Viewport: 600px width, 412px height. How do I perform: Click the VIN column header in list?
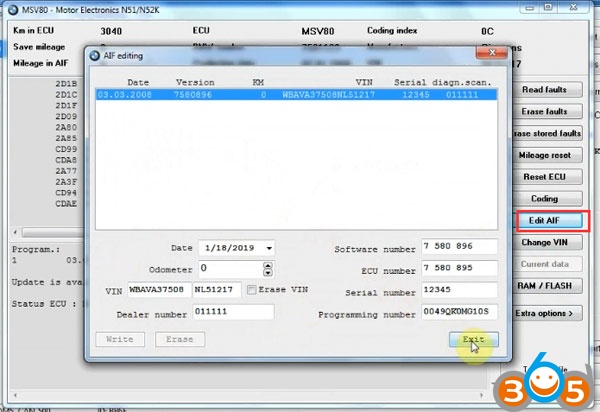[x=364, y=83]
